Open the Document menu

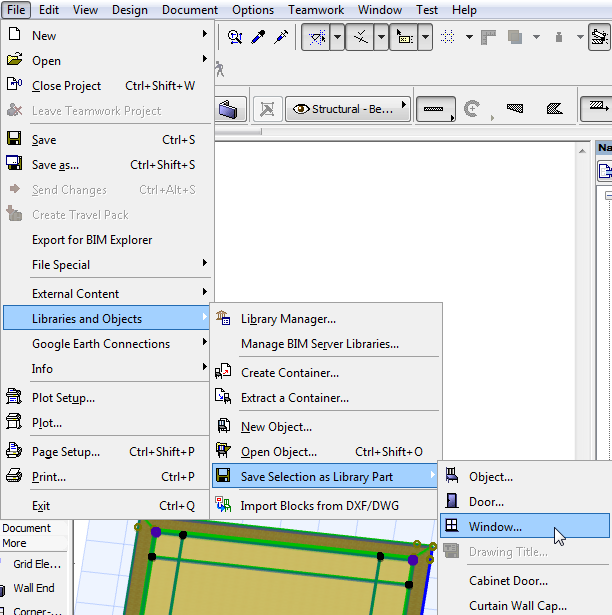click(x=190, y=9)
